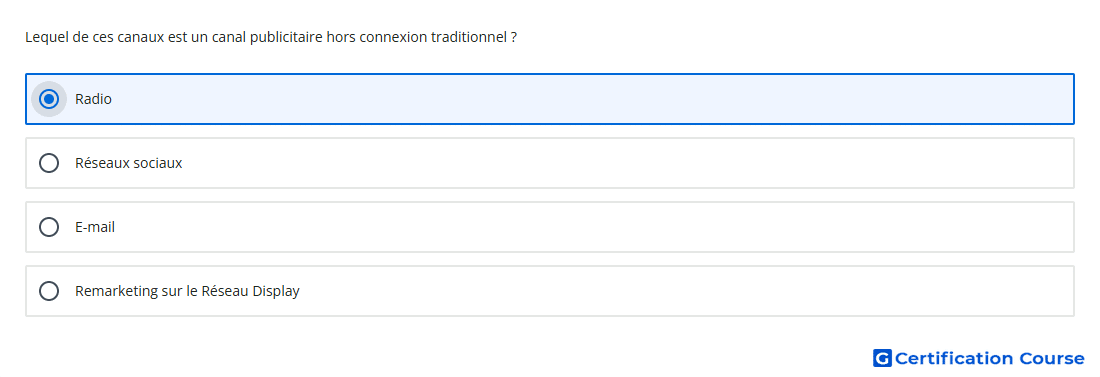Image resolution: width=1100 pixels, height=377 pixels.
Task: Click the blue G logo icon
Action: point(882,358)
